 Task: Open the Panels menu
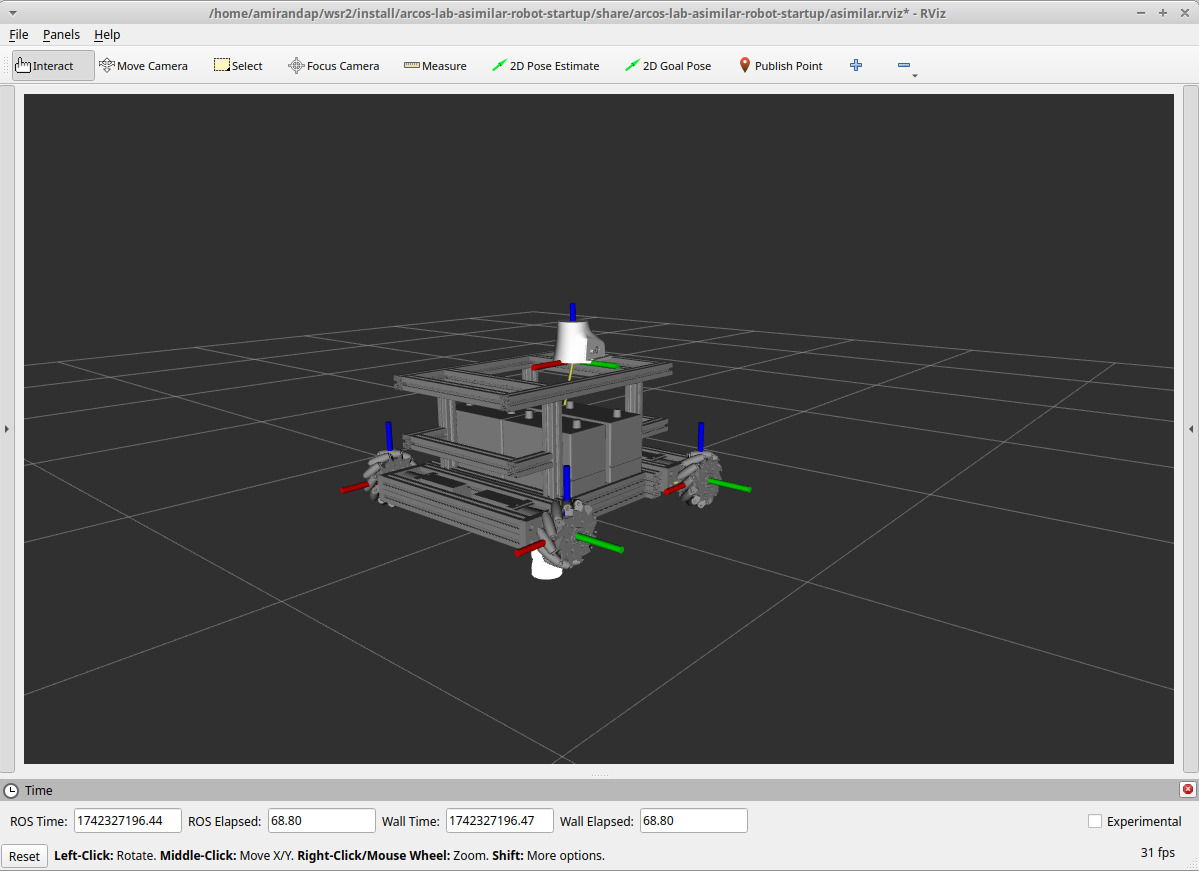(x=61, y=34)
